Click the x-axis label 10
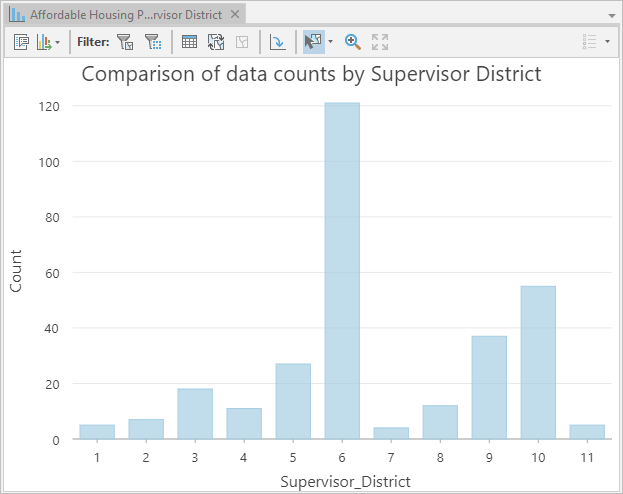 [538, 458]
